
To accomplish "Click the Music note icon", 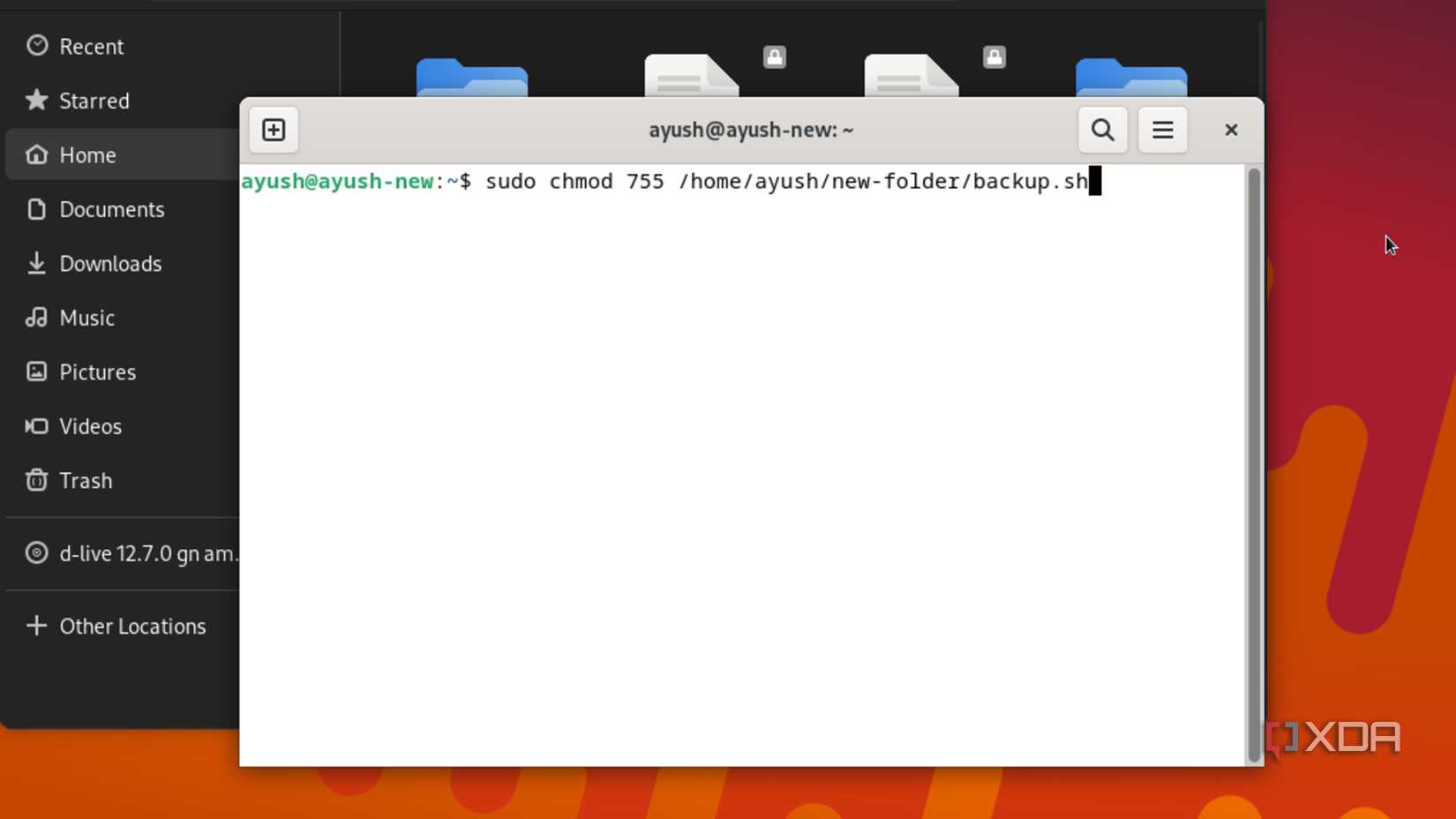I will [36, 318].
